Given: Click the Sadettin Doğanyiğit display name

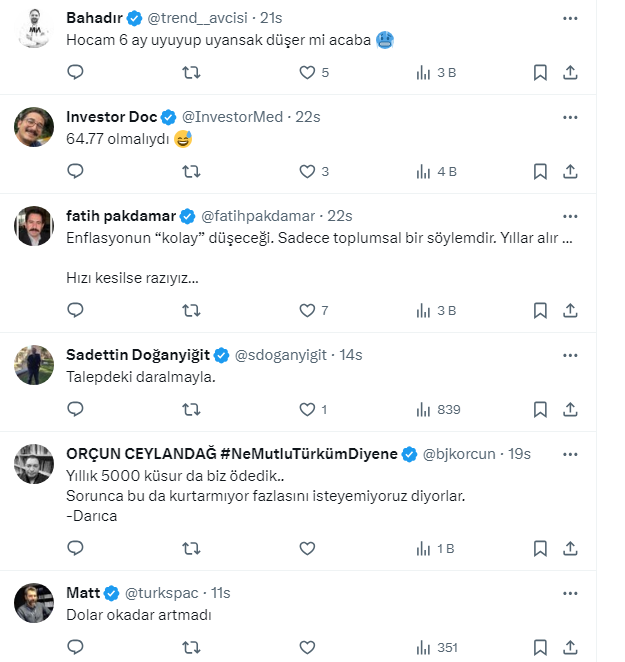Looking at the screenshot, I should 140,355.
